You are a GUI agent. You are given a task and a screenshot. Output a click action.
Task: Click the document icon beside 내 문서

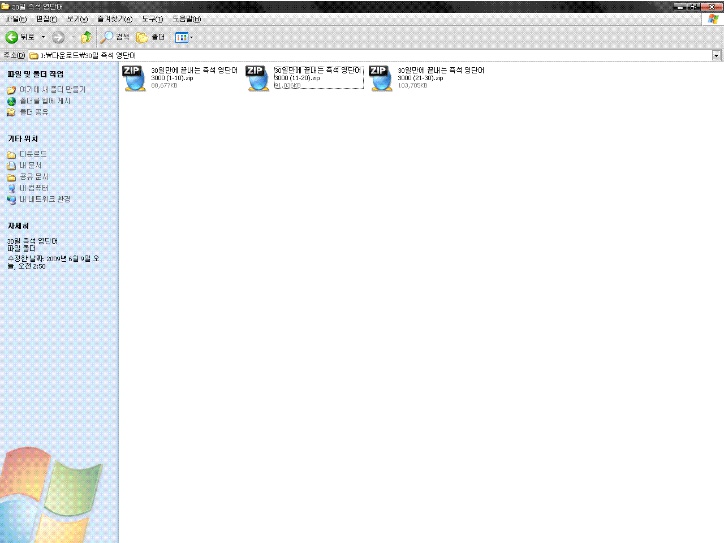pyautogui.click(x=11, y=165)
